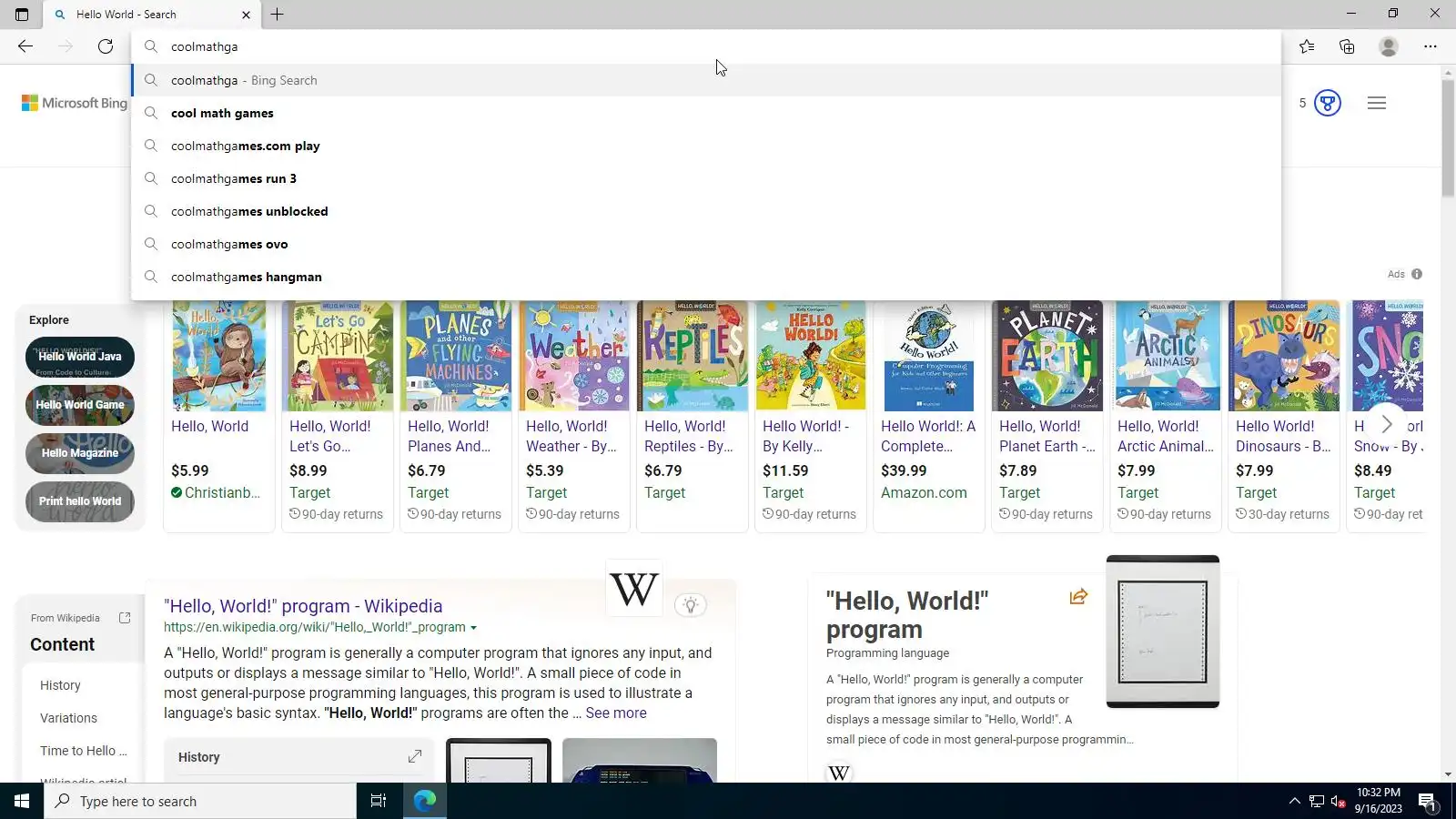Choose the 'cool math games' suggestion
Screen dimensions: 1456x819
click(706, 113)
